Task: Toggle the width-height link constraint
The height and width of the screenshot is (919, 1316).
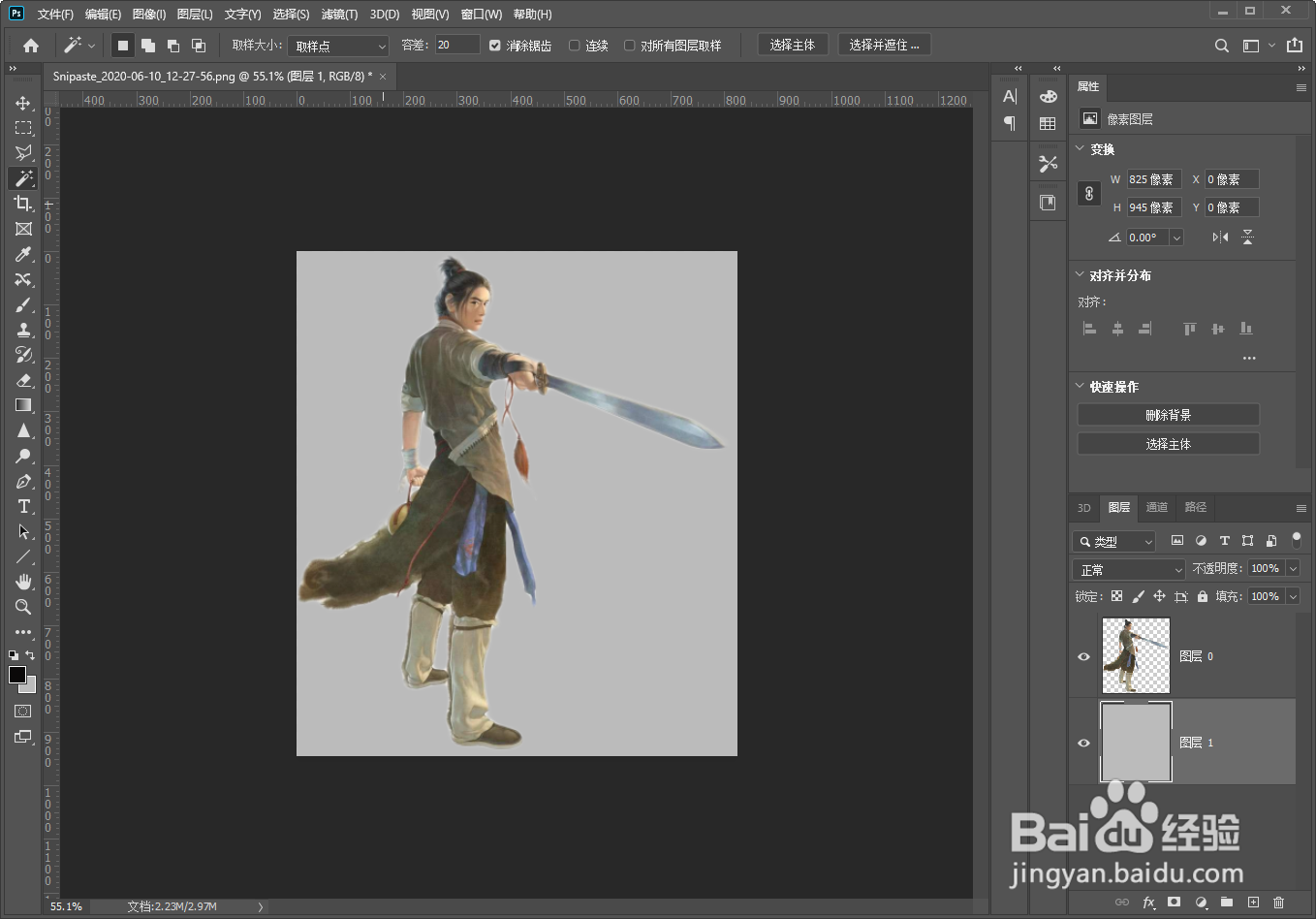Action: click(x=1089, y=193)
